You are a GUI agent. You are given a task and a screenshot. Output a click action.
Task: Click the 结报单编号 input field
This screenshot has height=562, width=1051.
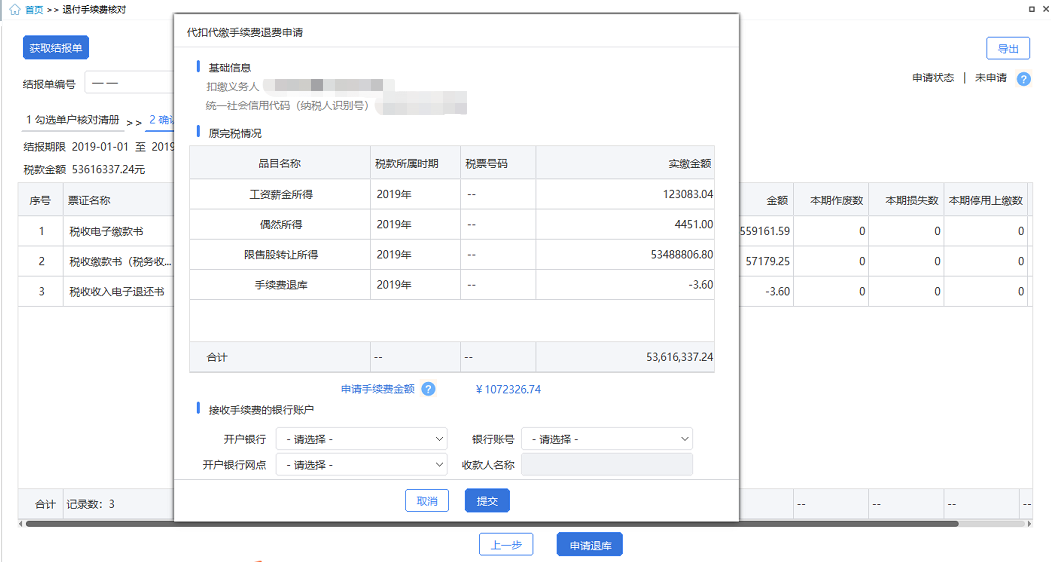130,83
